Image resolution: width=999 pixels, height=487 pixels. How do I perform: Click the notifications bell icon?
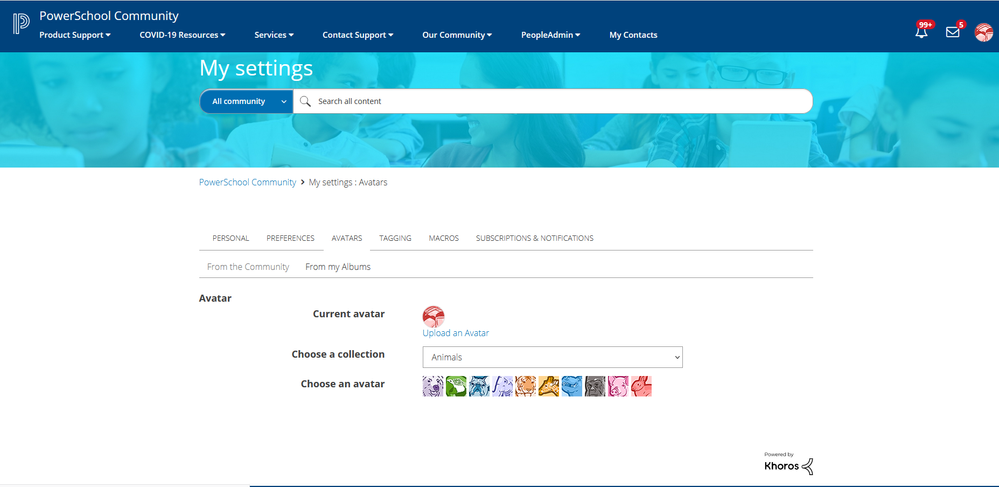point(921,32)
